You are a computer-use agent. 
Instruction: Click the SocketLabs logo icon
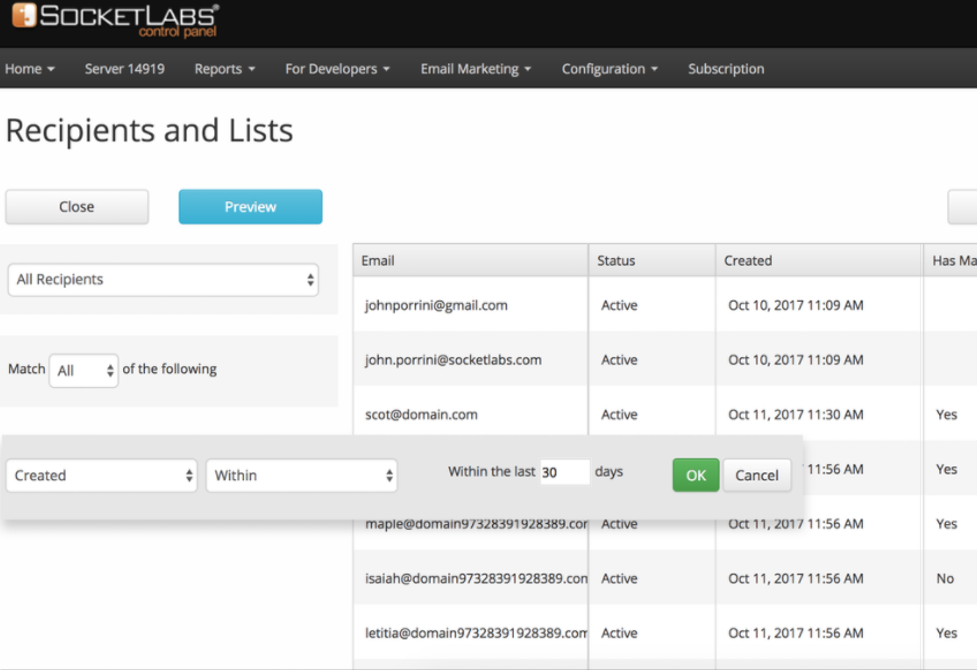24,16
